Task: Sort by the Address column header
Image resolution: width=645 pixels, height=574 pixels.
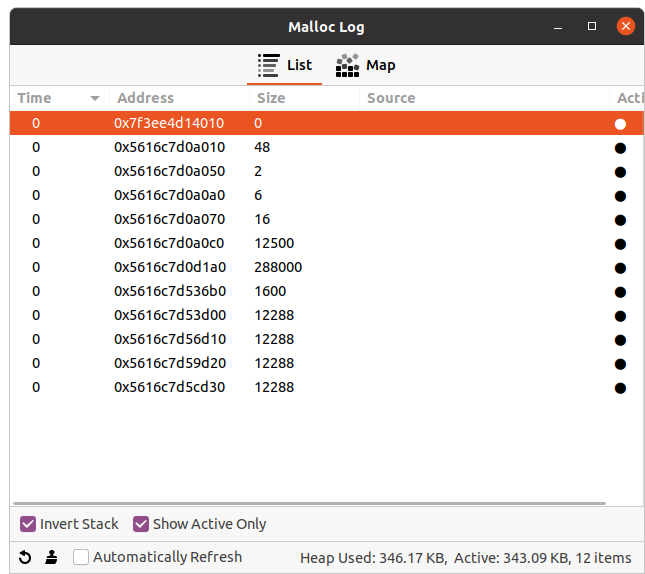Action: pos(179,98)
